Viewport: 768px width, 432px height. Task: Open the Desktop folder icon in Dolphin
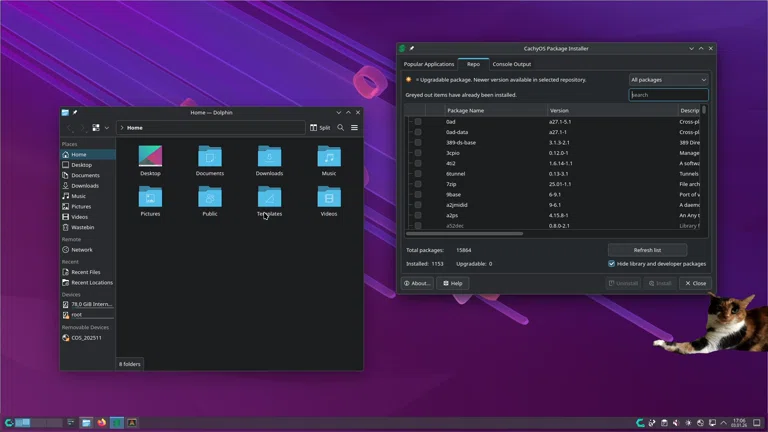point(150,156)
